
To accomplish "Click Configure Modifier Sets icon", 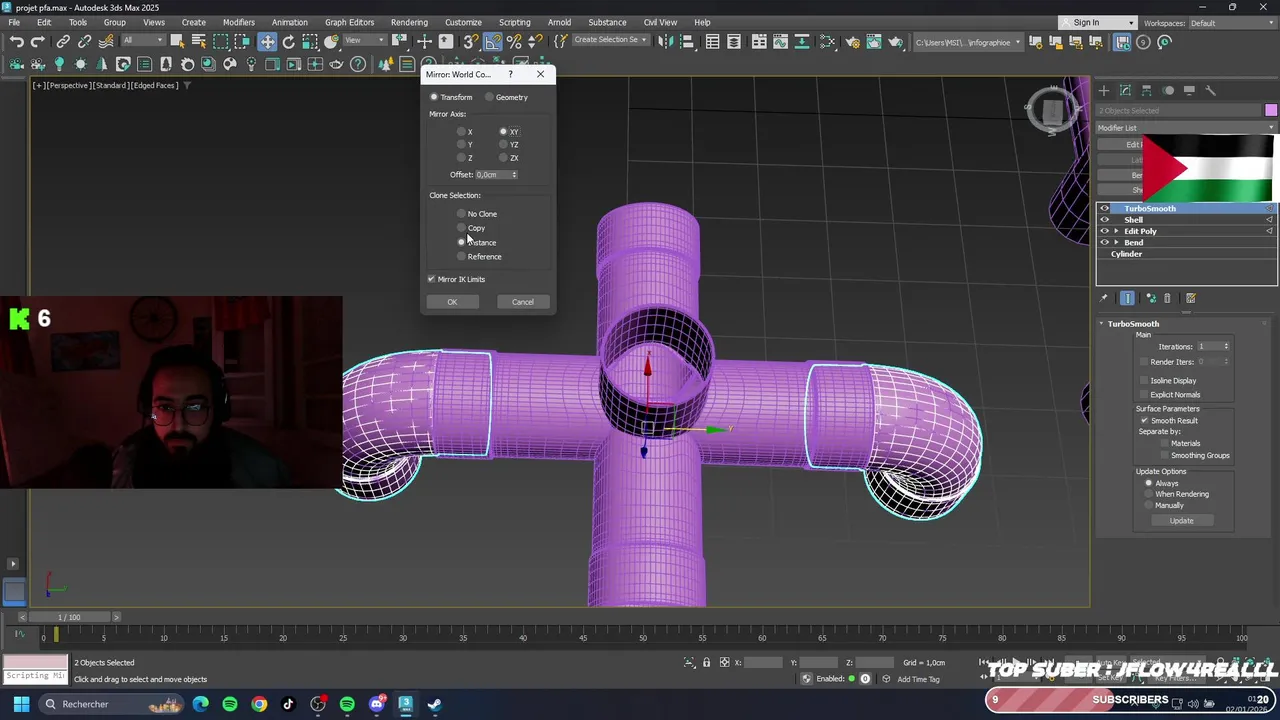I will point(1190,298).
